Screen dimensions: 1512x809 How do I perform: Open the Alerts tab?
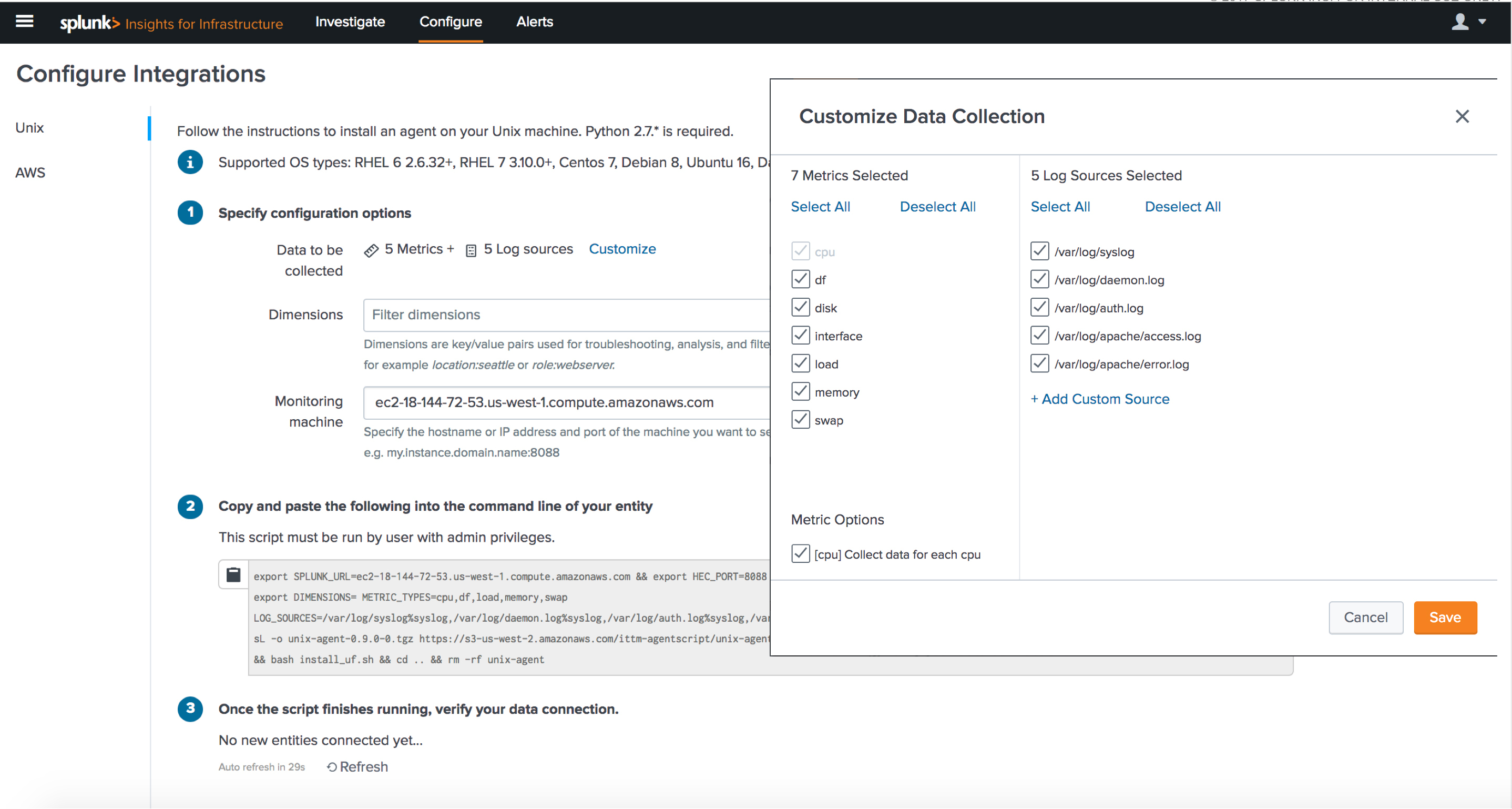point(534,22)
